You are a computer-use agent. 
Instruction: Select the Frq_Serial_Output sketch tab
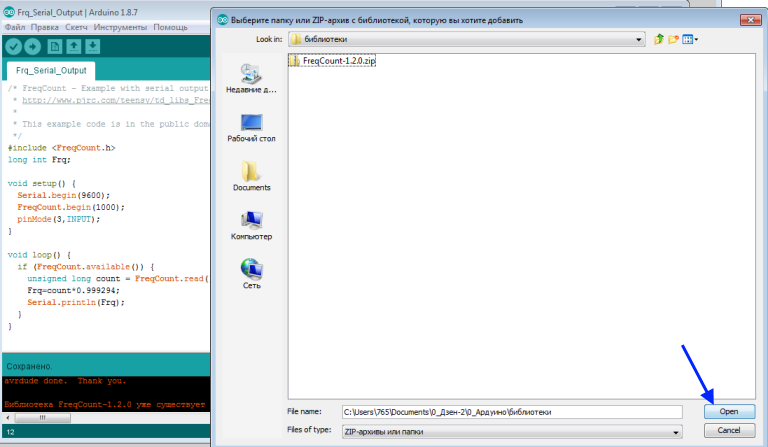point(51,71)
